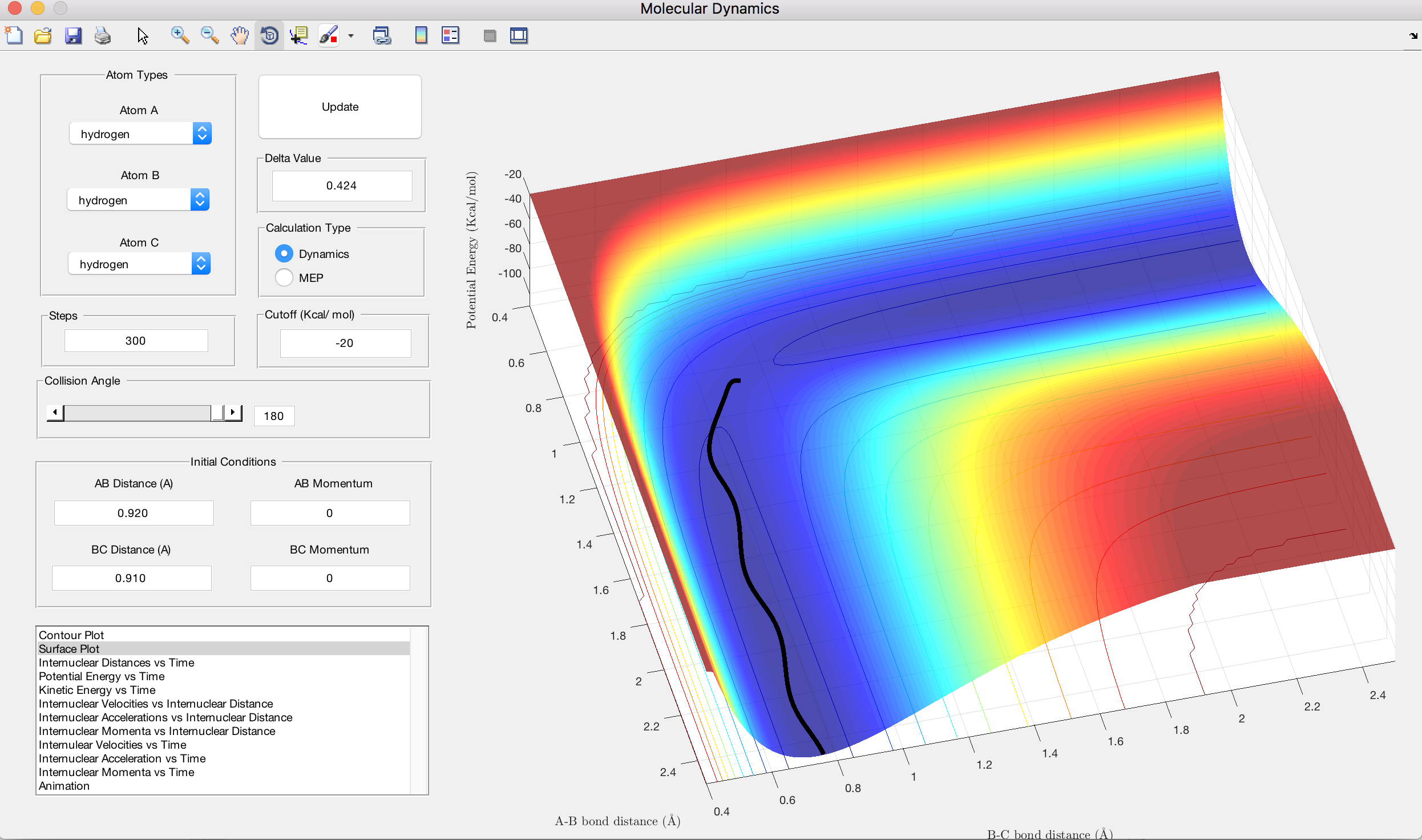
Task: Open the Atom A element dropdown
Action: [140, 134]
